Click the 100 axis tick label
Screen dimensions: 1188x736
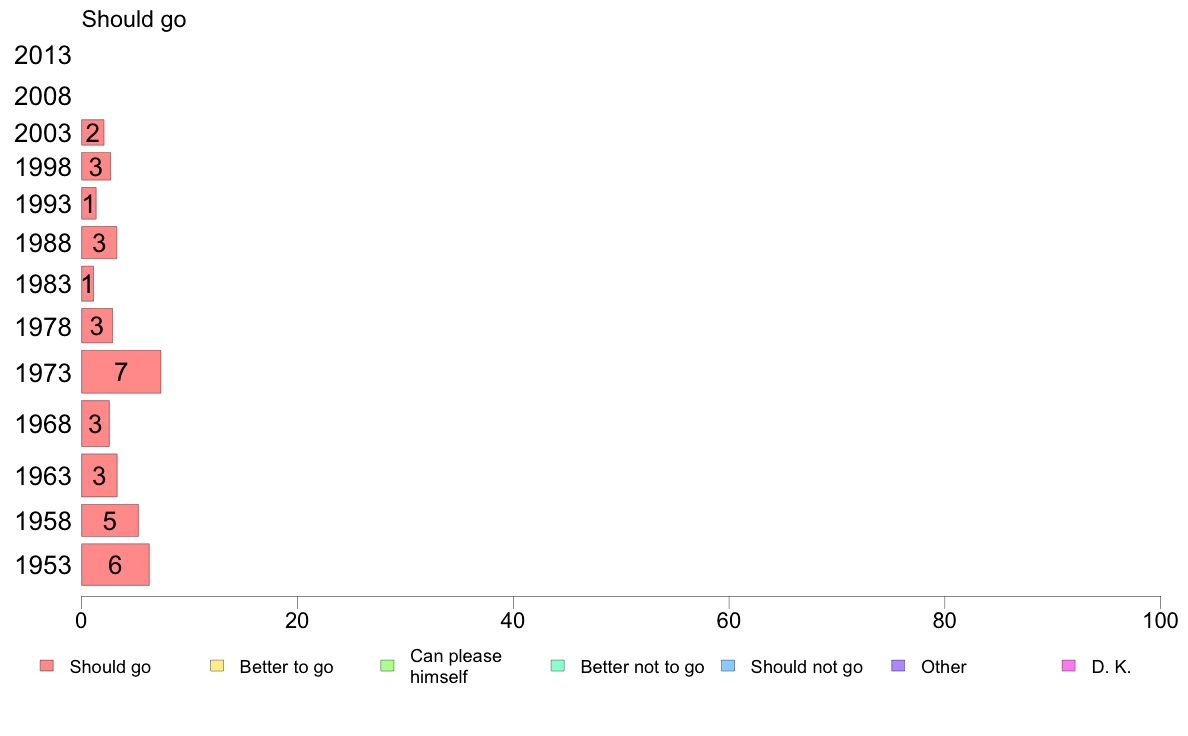click(1160, 621)
